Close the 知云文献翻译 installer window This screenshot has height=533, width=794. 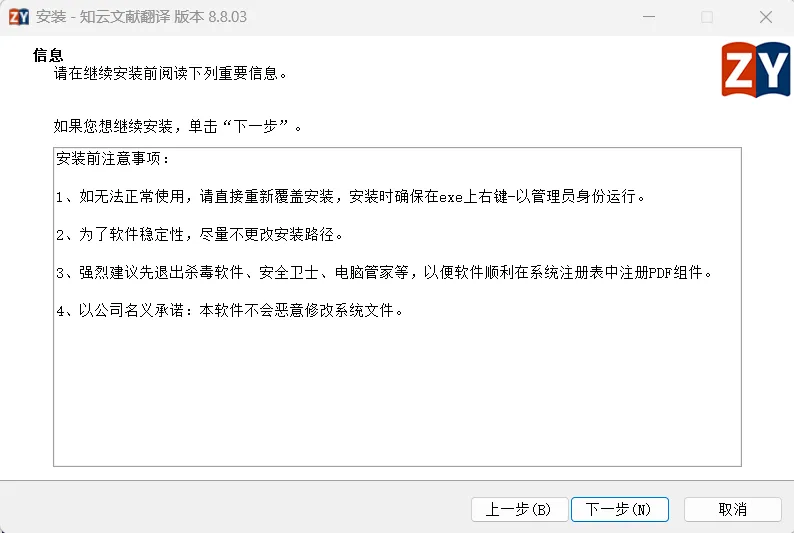point(766,17)
